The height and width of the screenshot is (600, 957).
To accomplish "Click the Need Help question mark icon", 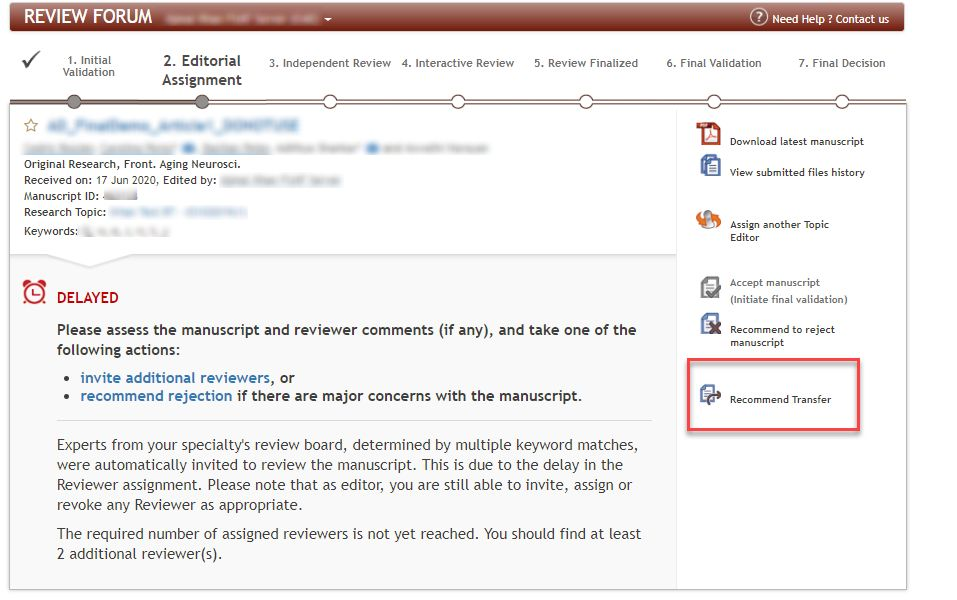I will coord(758,18).
